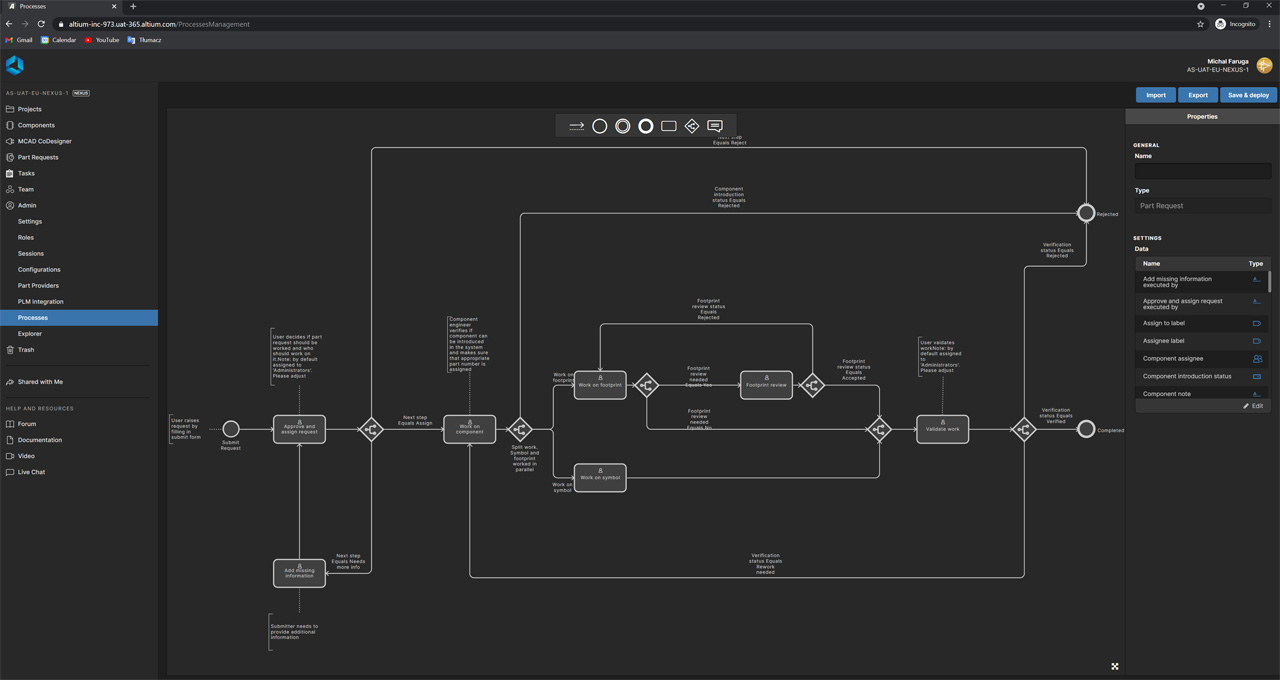The width and height of the screenshot is (1280, 680).
Task: Open Part Requests in sidebar
Action: (x=38, y=157)
